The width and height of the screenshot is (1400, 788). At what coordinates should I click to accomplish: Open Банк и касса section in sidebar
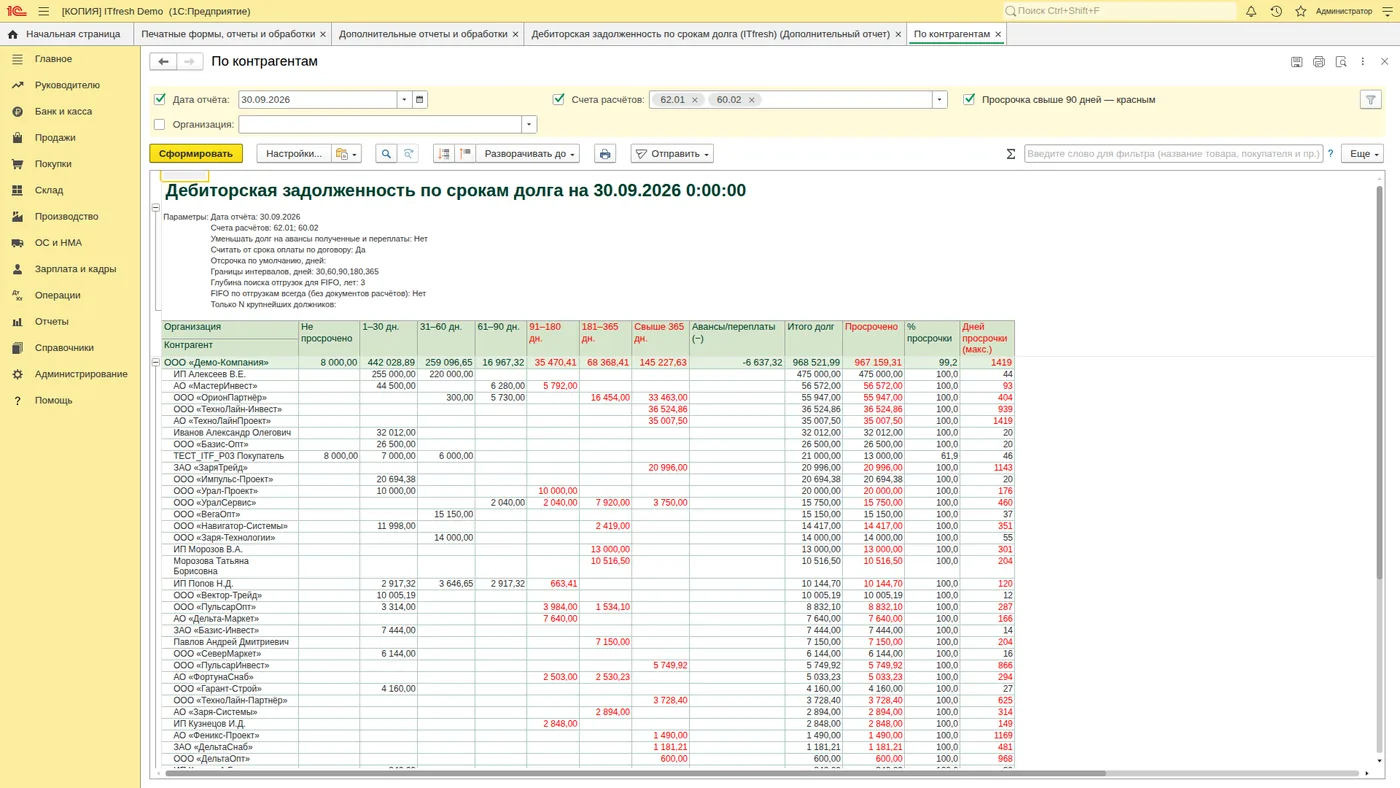63,111
